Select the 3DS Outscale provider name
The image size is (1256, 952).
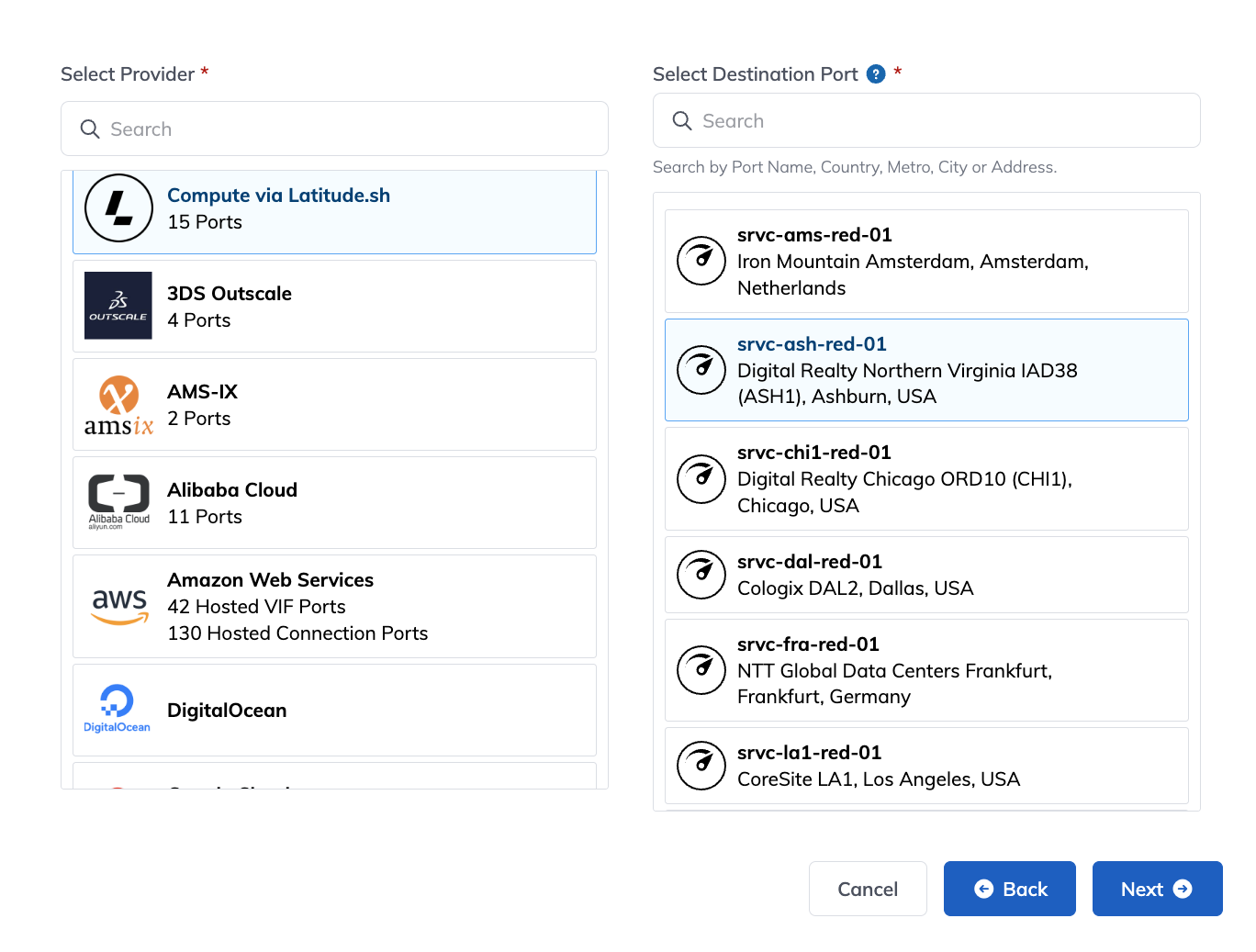point(230,294)
